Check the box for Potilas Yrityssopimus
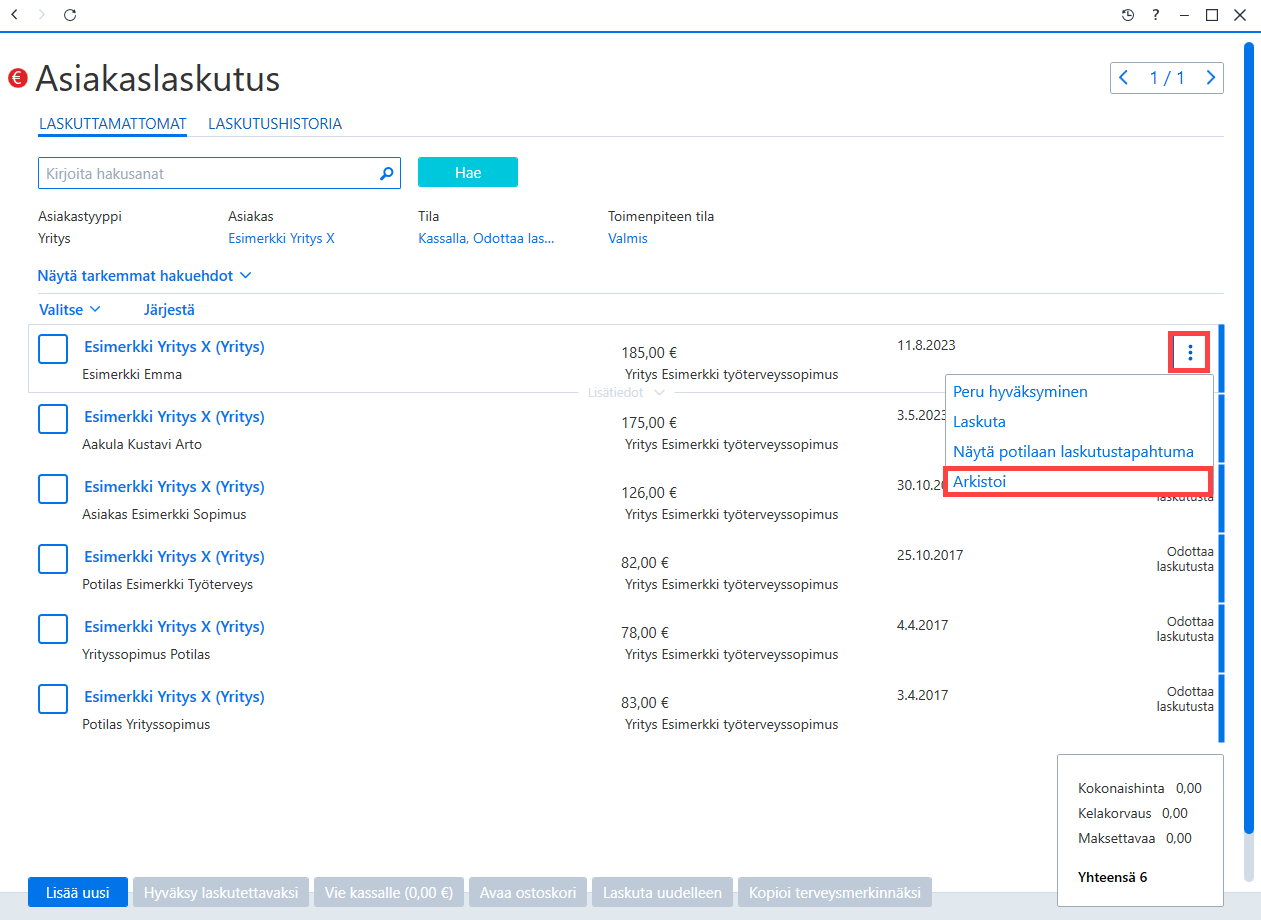The image size is (1261, 920). coord(53,699)
